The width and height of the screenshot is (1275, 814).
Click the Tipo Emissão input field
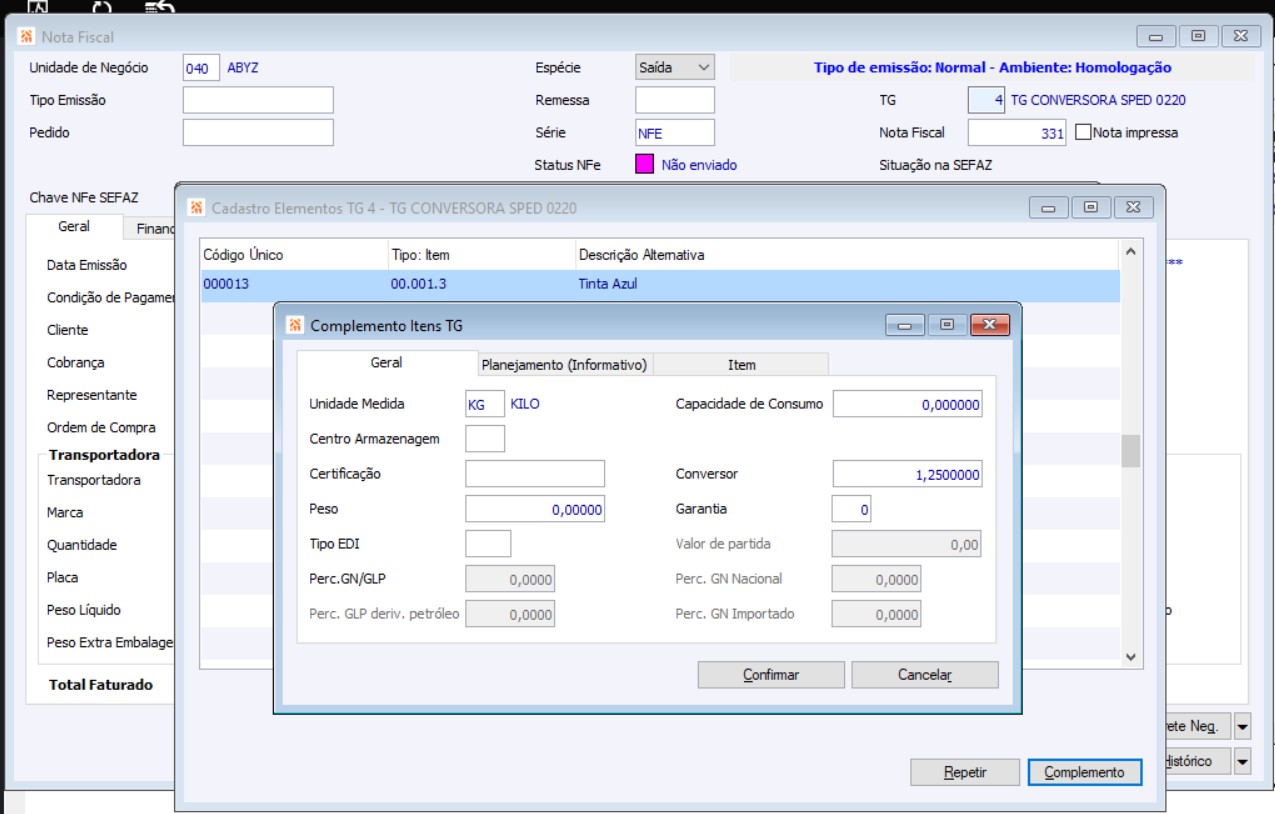[x=258, y=100]
